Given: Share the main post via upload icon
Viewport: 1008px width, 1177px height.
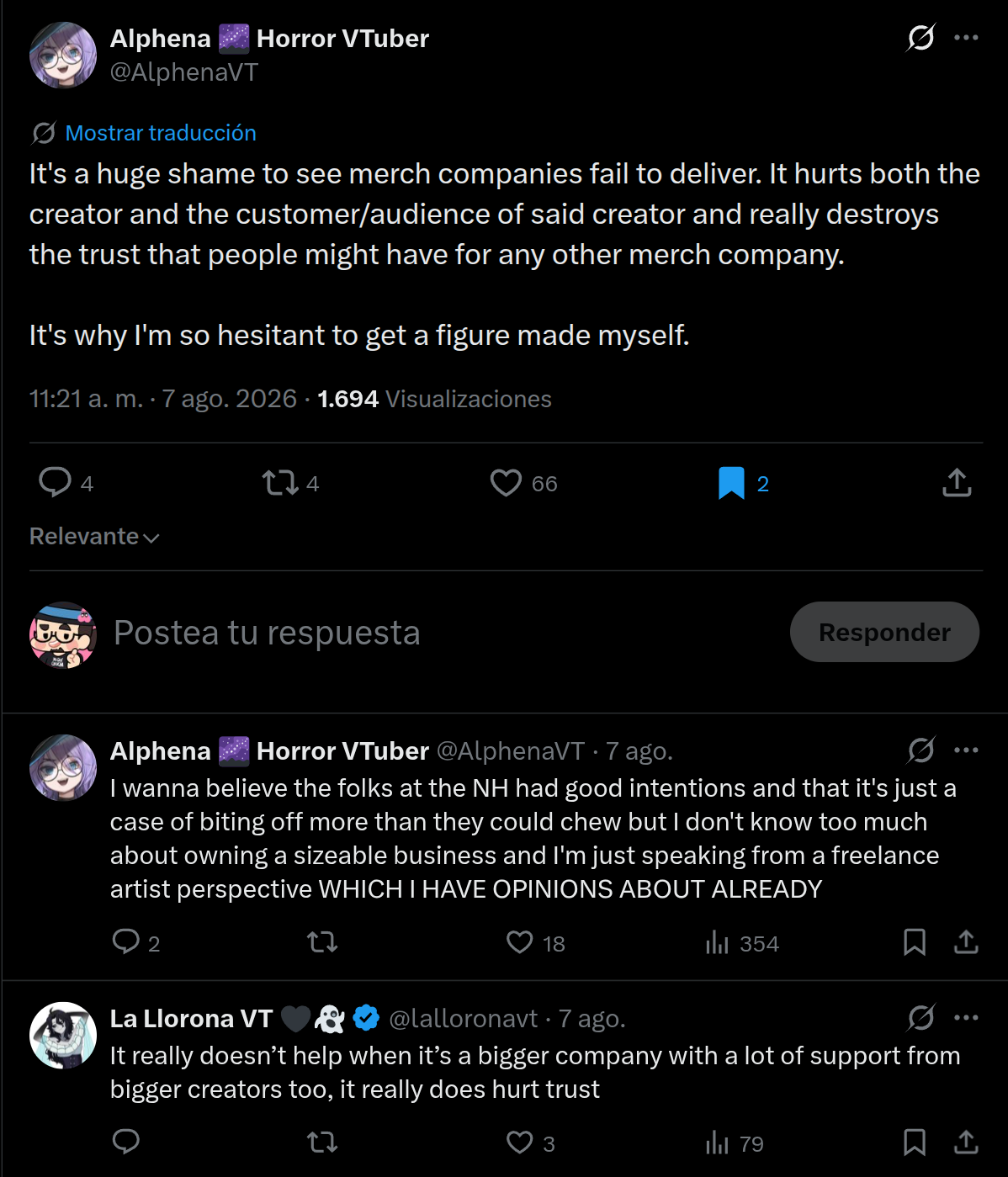Looking at the screenshot, I should [957, 483].
